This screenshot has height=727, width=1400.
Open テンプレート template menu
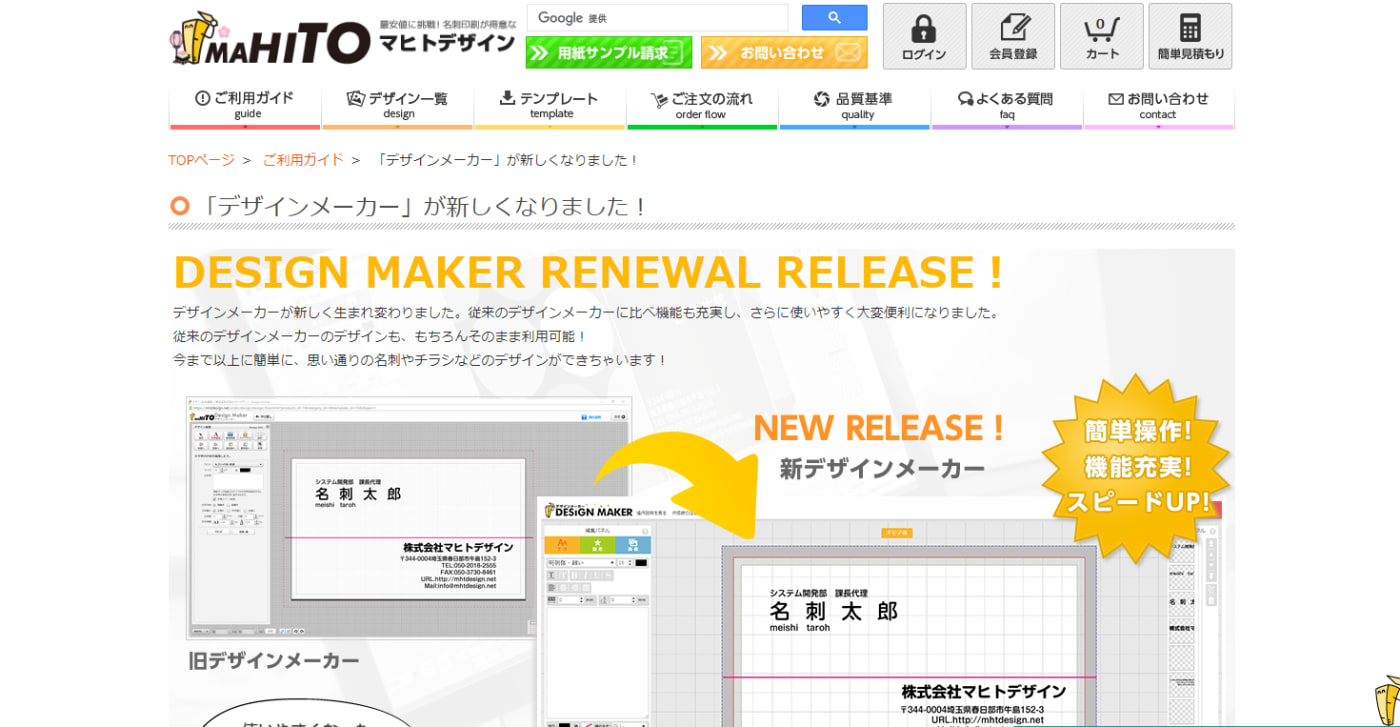(549, 105)
